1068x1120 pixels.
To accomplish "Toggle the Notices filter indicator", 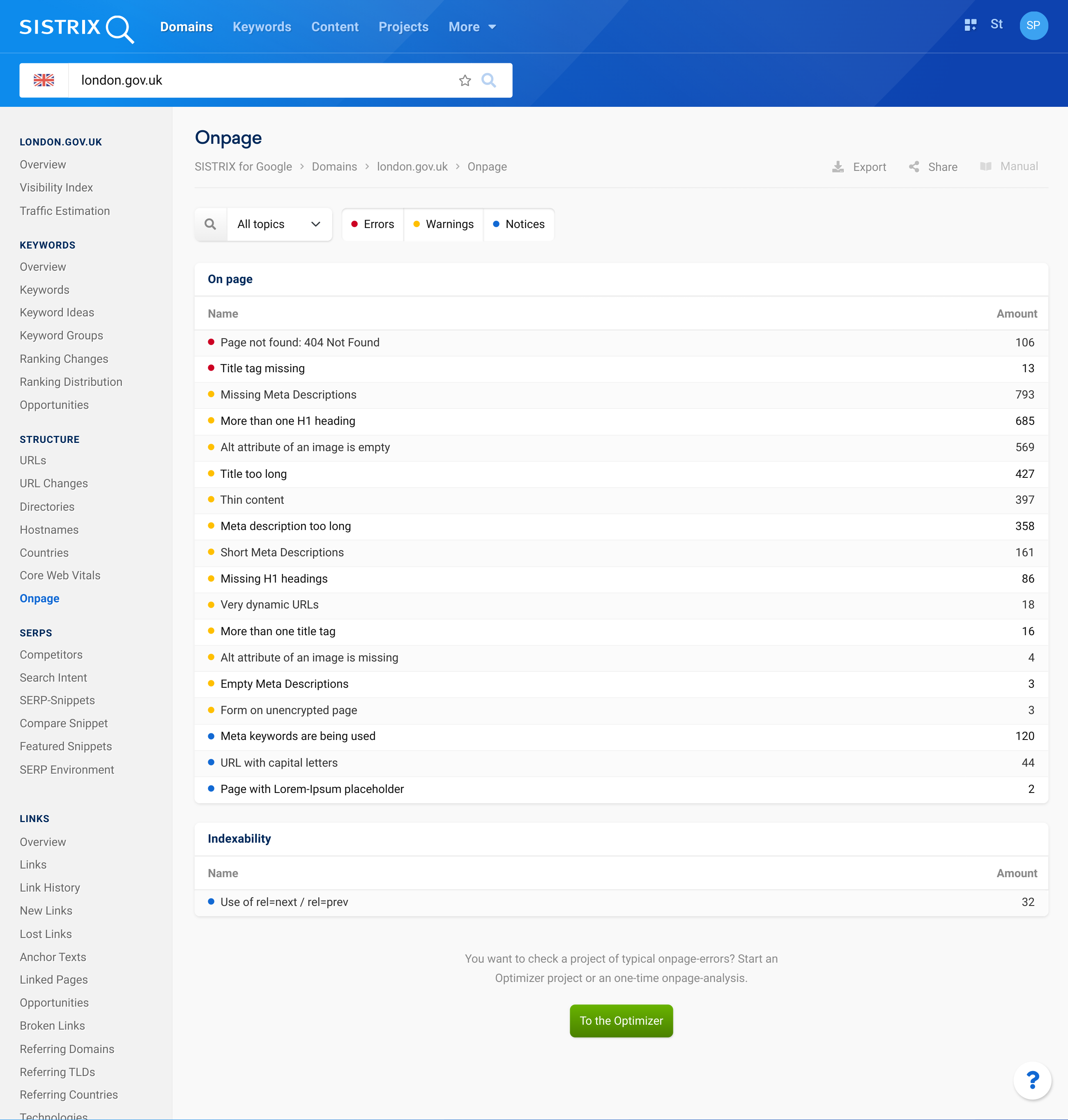I will click(519, 224).
